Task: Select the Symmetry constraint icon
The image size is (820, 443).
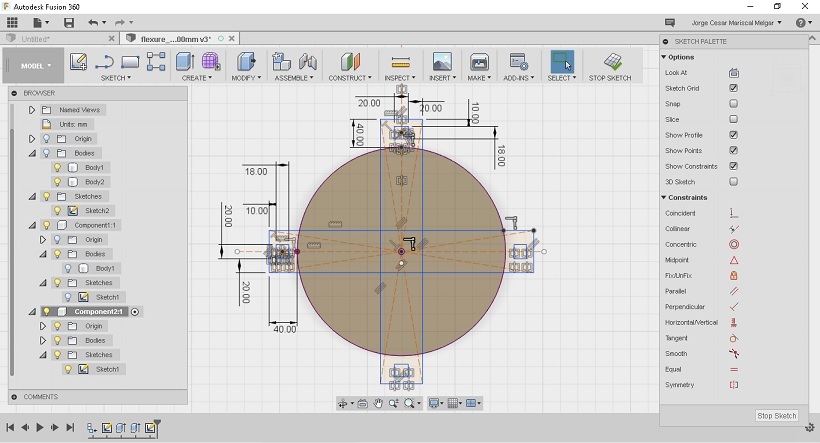Action: click(734, 385)
